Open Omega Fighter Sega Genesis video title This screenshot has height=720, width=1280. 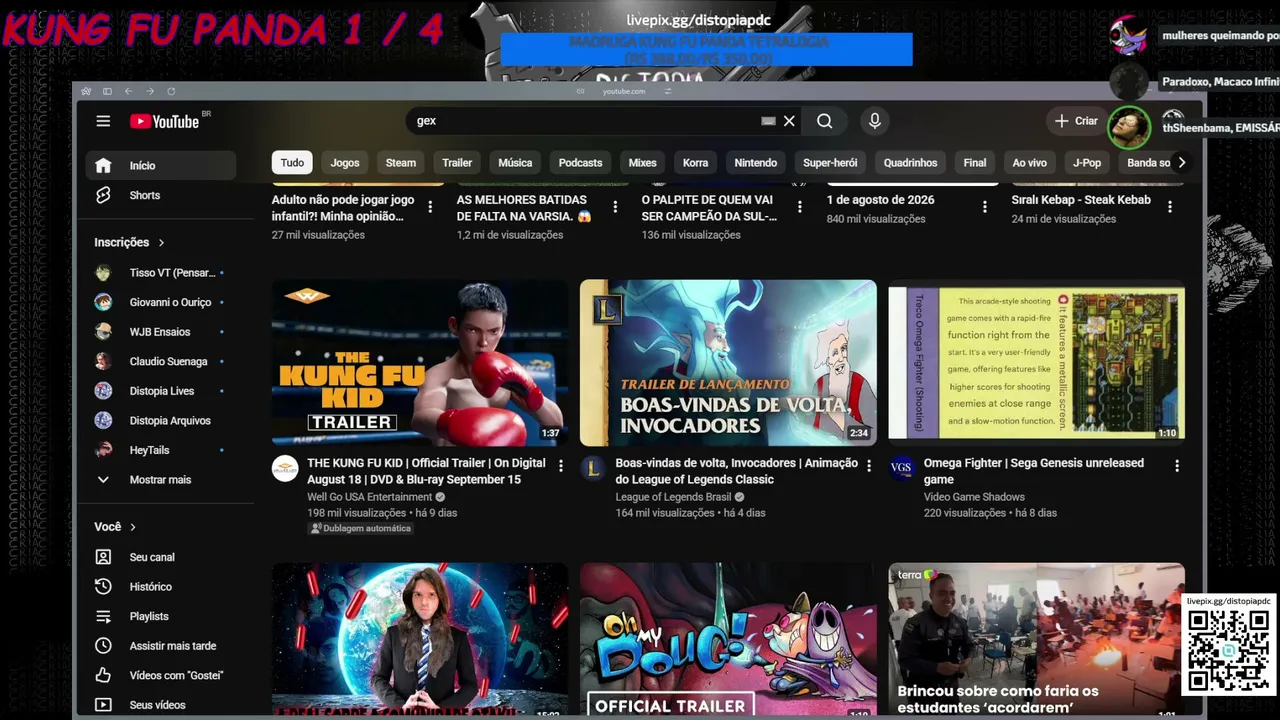pyautogui.click(x=1034, y=471)
